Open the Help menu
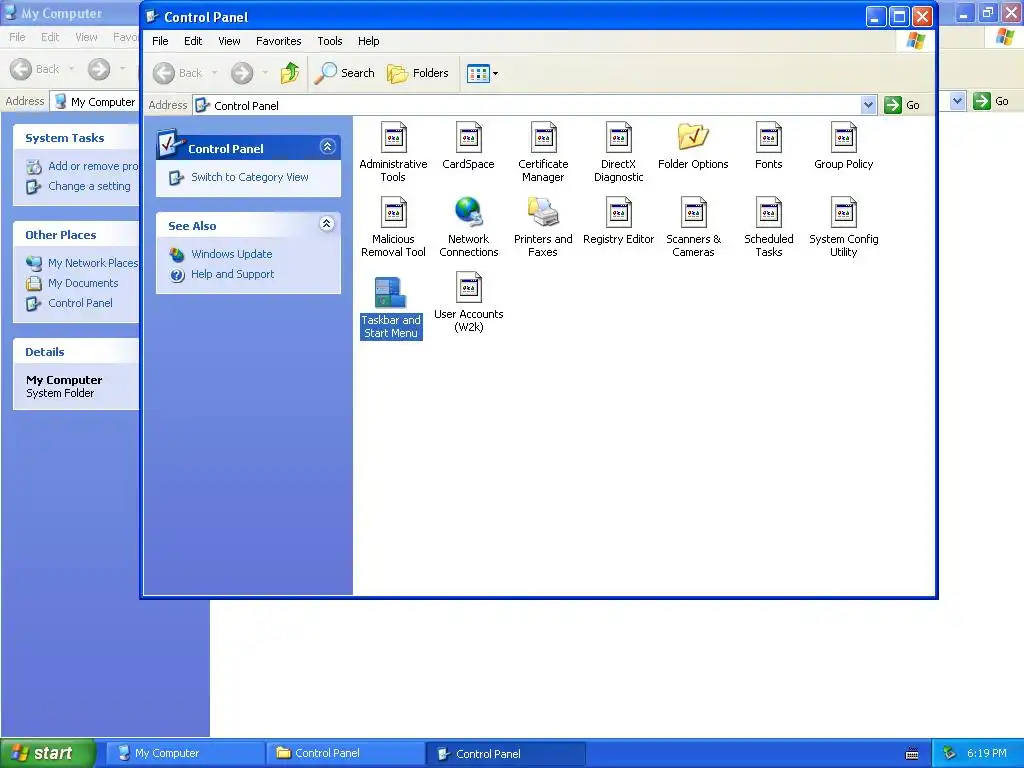1024x768 pixels. pyautogui.click(x=368, y=41)
